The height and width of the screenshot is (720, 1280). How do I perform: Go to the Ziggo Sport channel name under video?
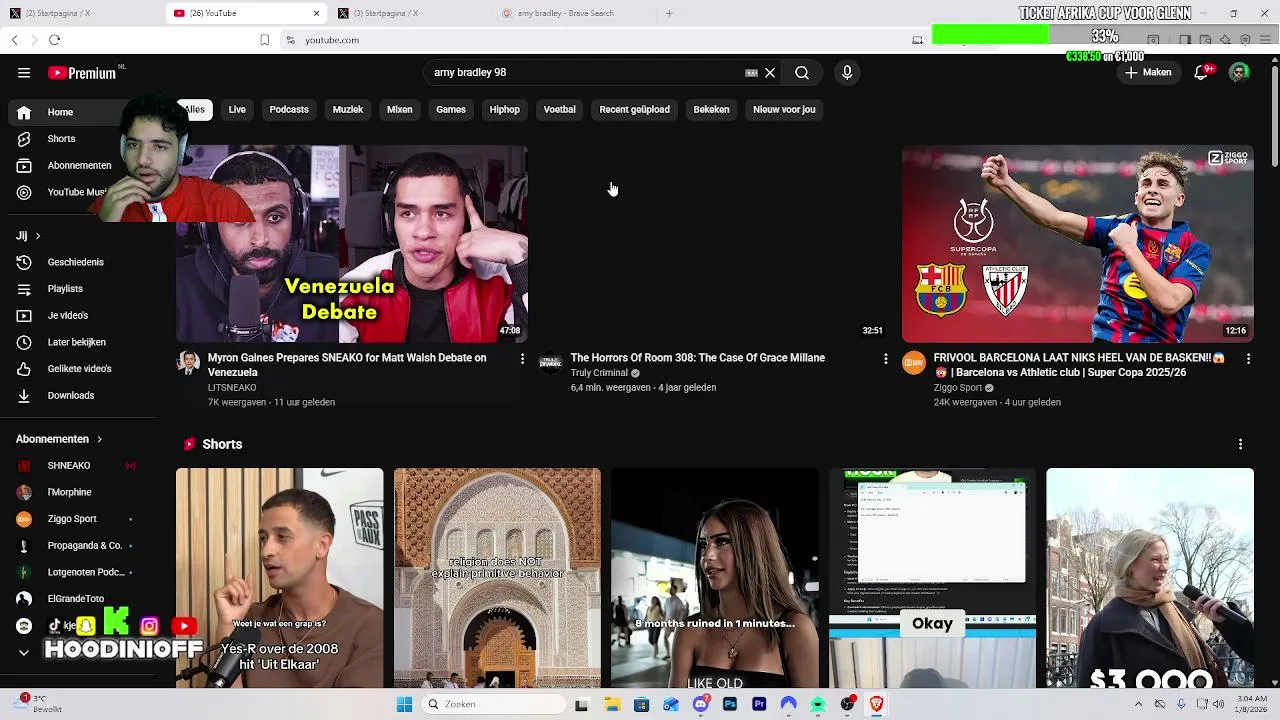point(958,388)
